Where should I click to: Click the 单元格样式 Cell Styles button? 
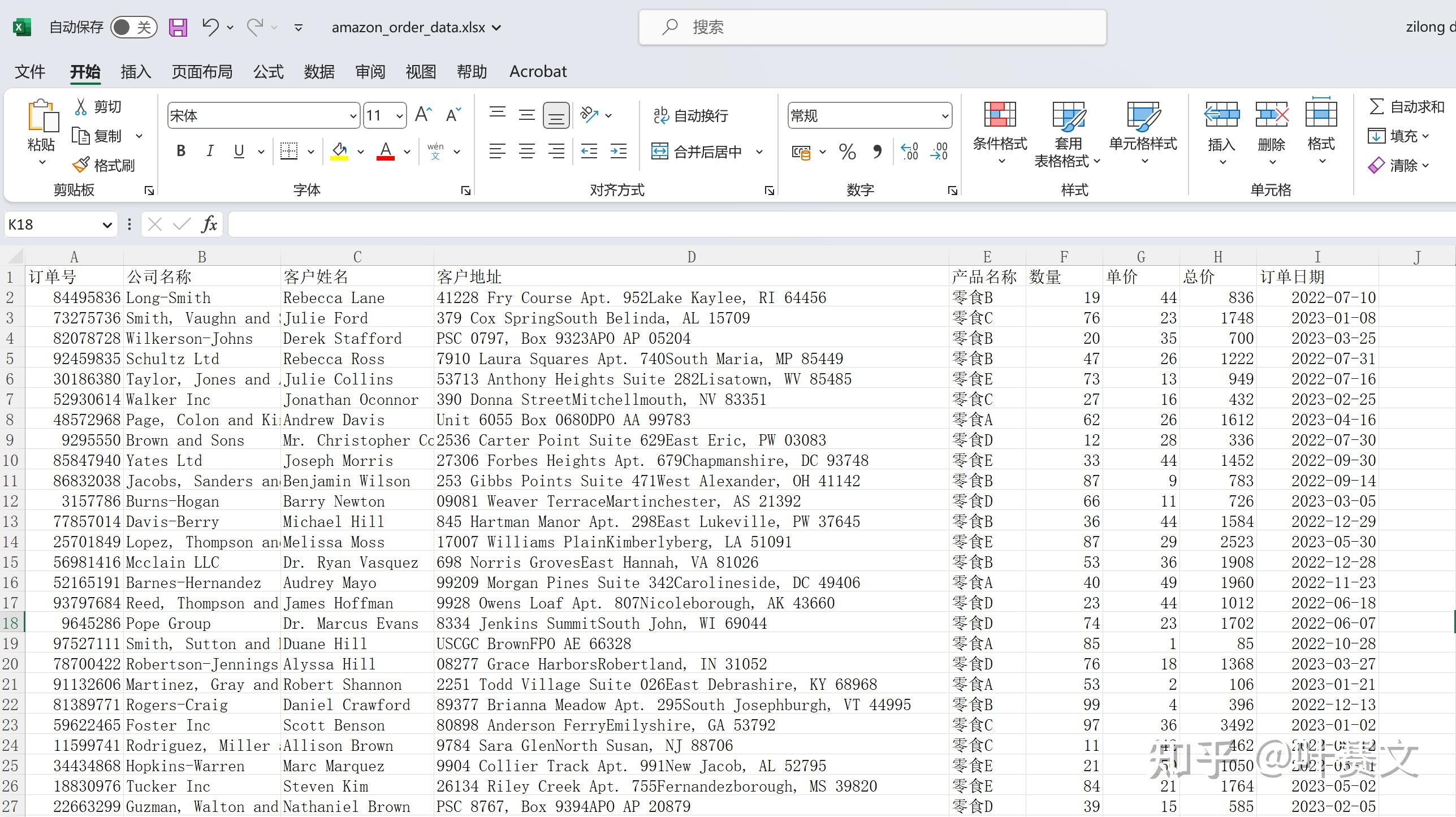tap(1143, 133)
